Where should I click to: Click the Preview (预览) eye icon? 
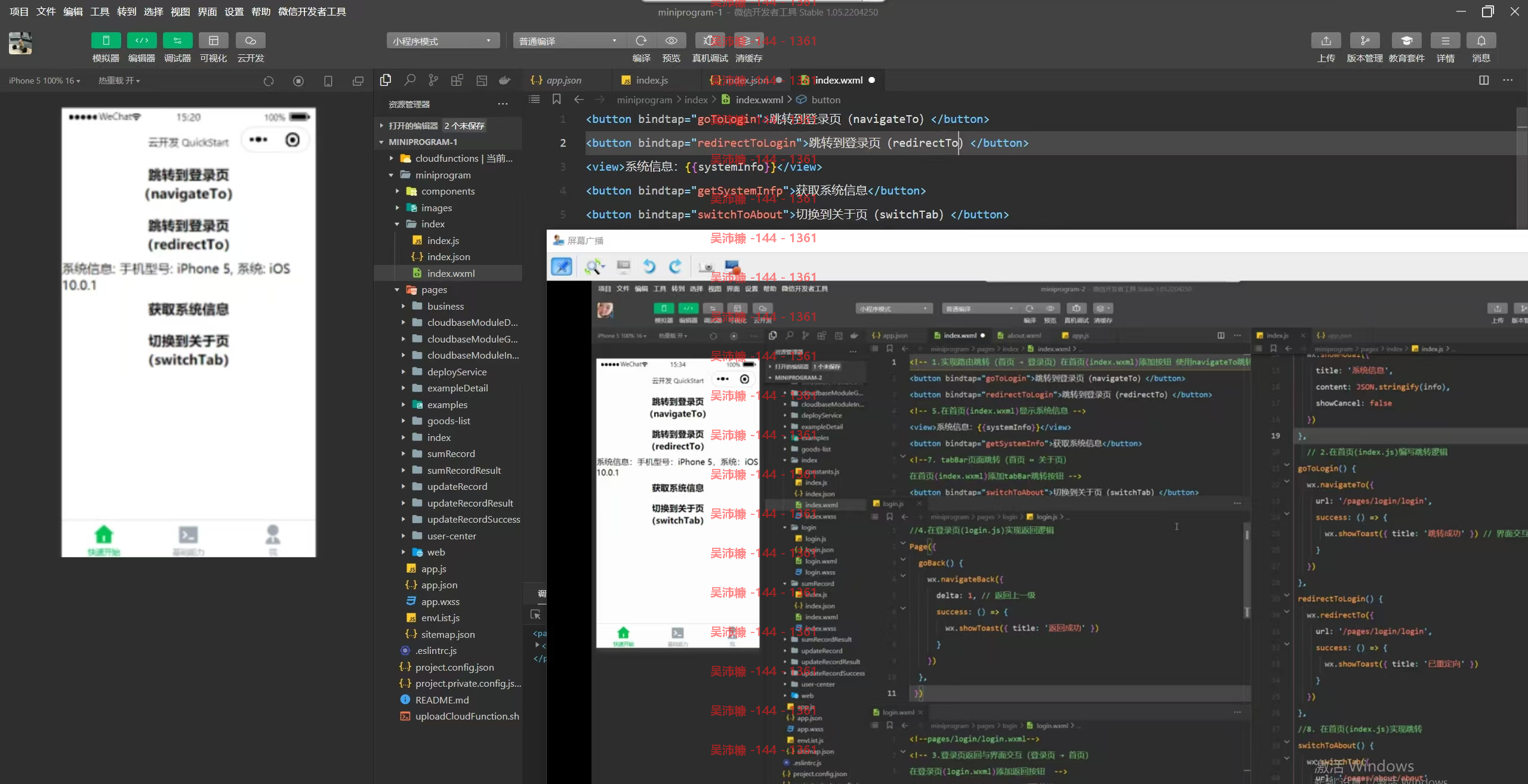tap(671, 41)
